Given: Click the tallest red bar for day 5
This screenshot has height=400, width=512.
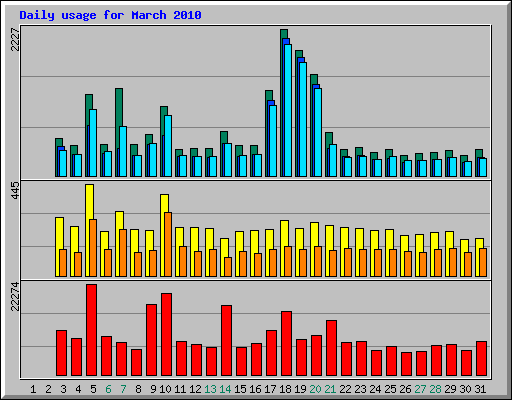Looking at the screenshot, I should (92, 330).
